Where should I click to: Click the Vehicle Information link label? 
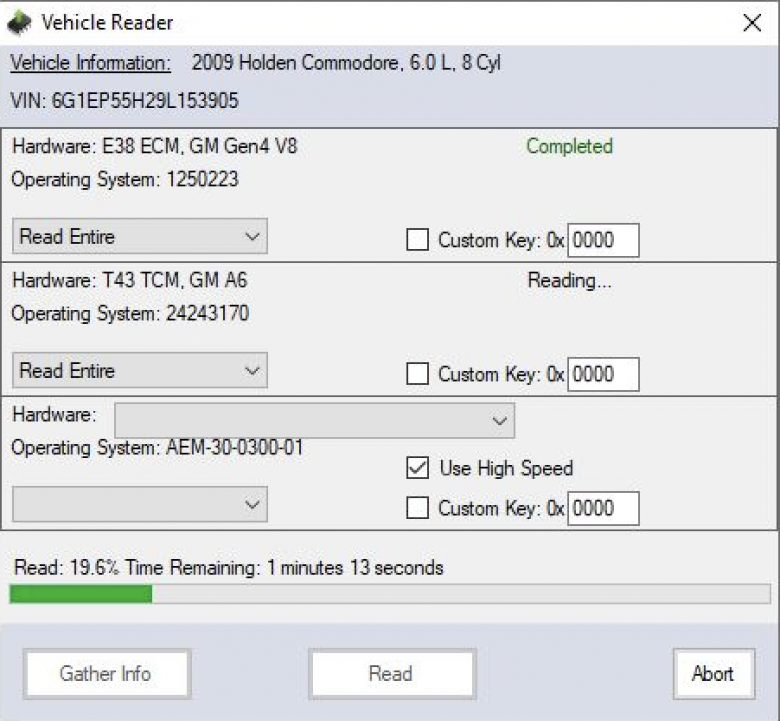click(x=91, y=63)
